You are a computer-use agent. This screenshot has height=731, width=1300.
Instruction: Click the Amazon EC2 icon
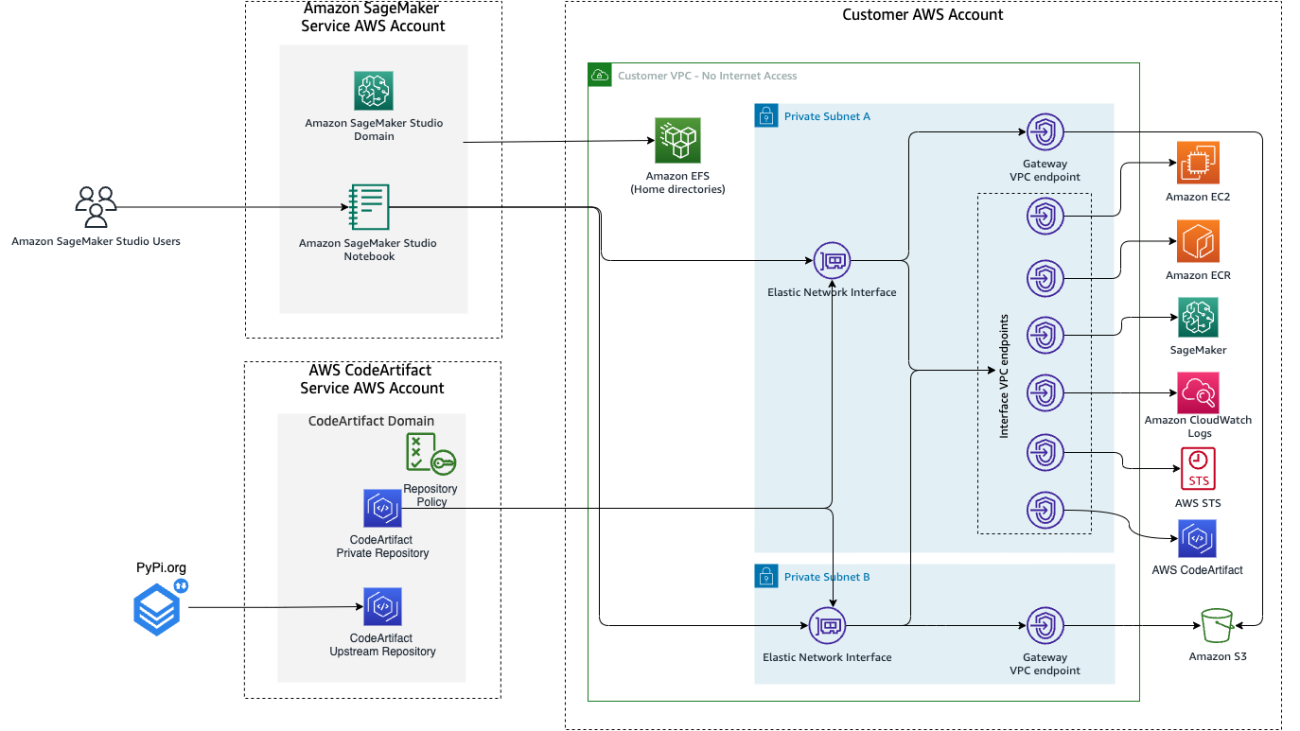[1198, 163]
